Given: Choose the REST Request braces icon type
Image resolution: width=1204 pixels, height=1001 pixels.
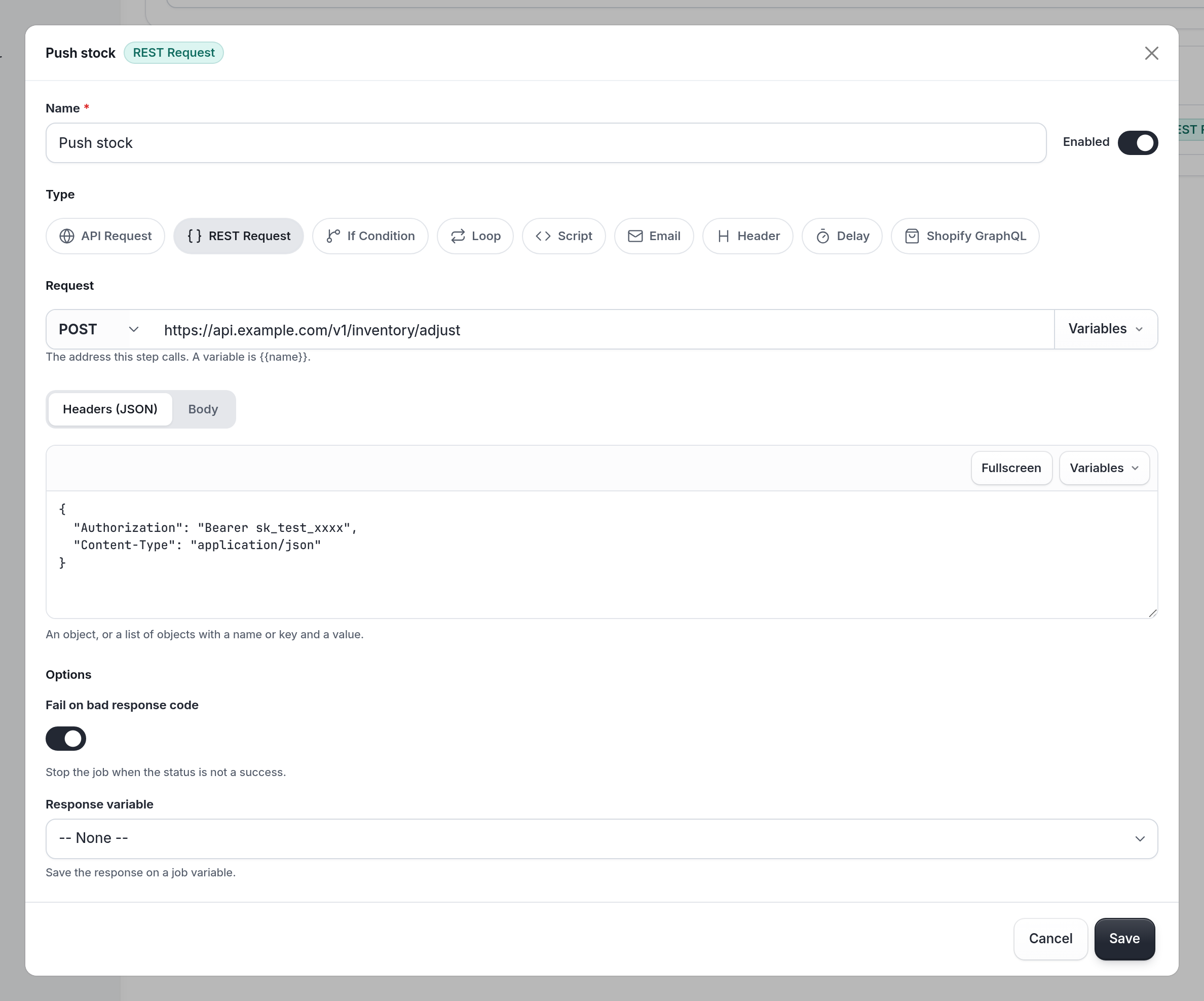Looking at the screenshot, I should tap(239, 236).
